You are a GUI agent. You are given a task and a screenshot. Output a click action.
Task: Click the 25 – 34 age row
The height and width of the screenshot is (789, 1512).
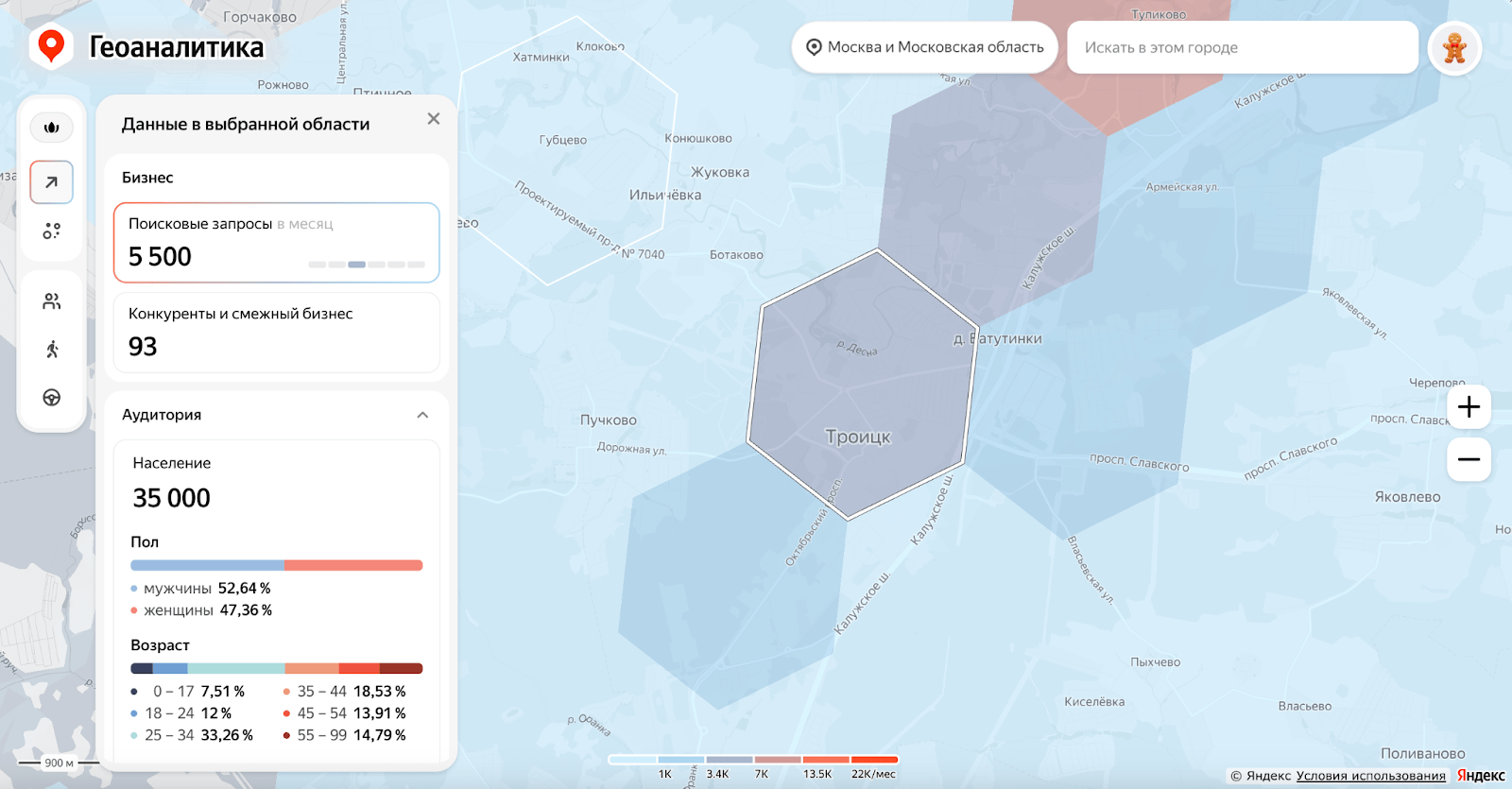pos(192,735)
